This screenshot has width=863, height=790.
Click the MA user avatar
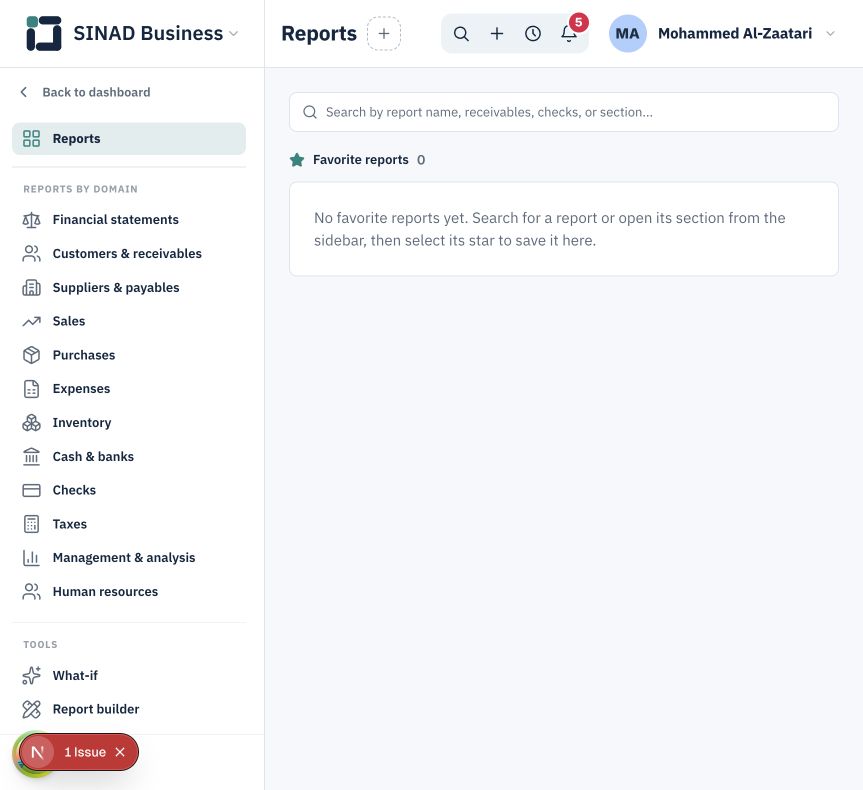point(627,34)
